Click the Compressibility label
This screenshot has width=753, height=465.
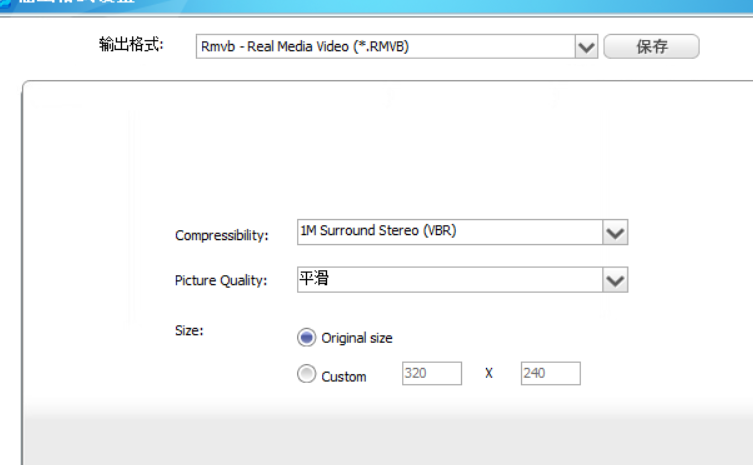pos(221,235)
